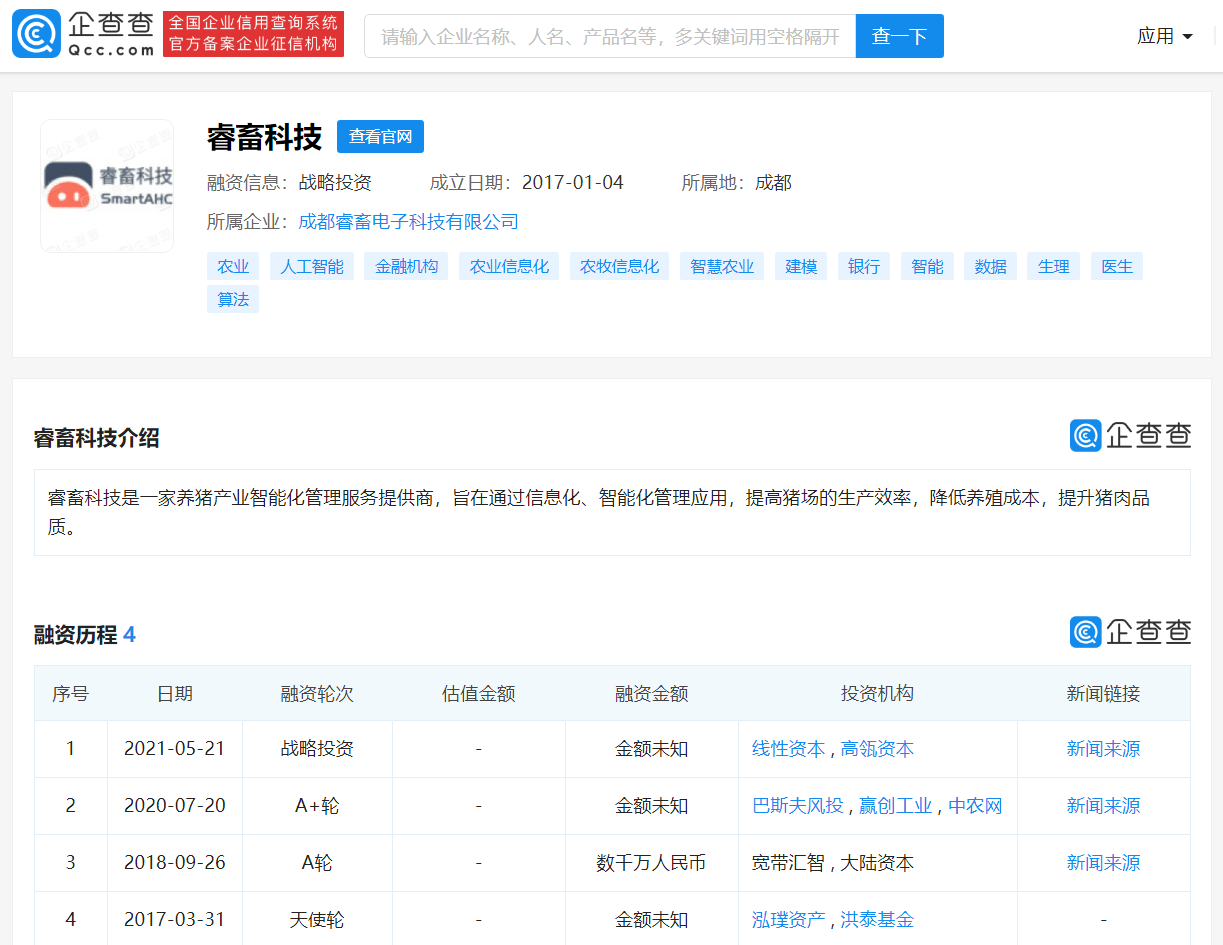Expand the 应用 dropdown menu

click(1165, 36)
